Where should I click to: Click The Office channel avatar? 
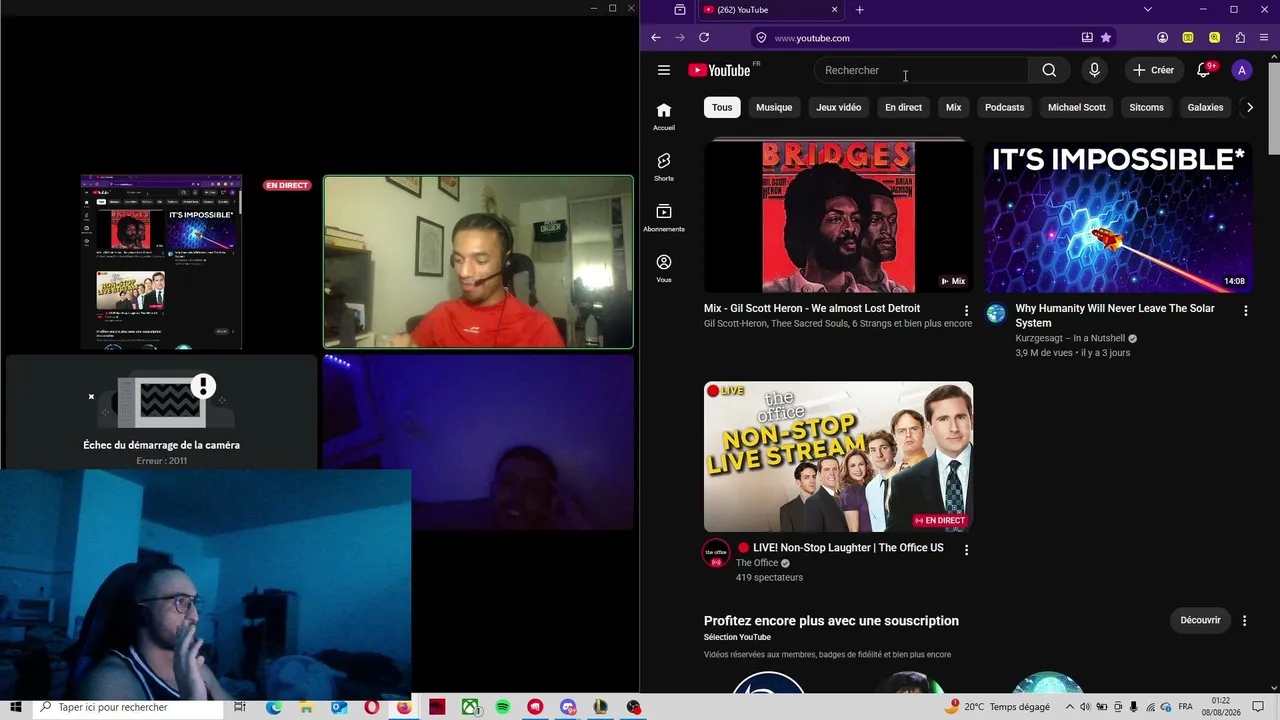[716, 553]
